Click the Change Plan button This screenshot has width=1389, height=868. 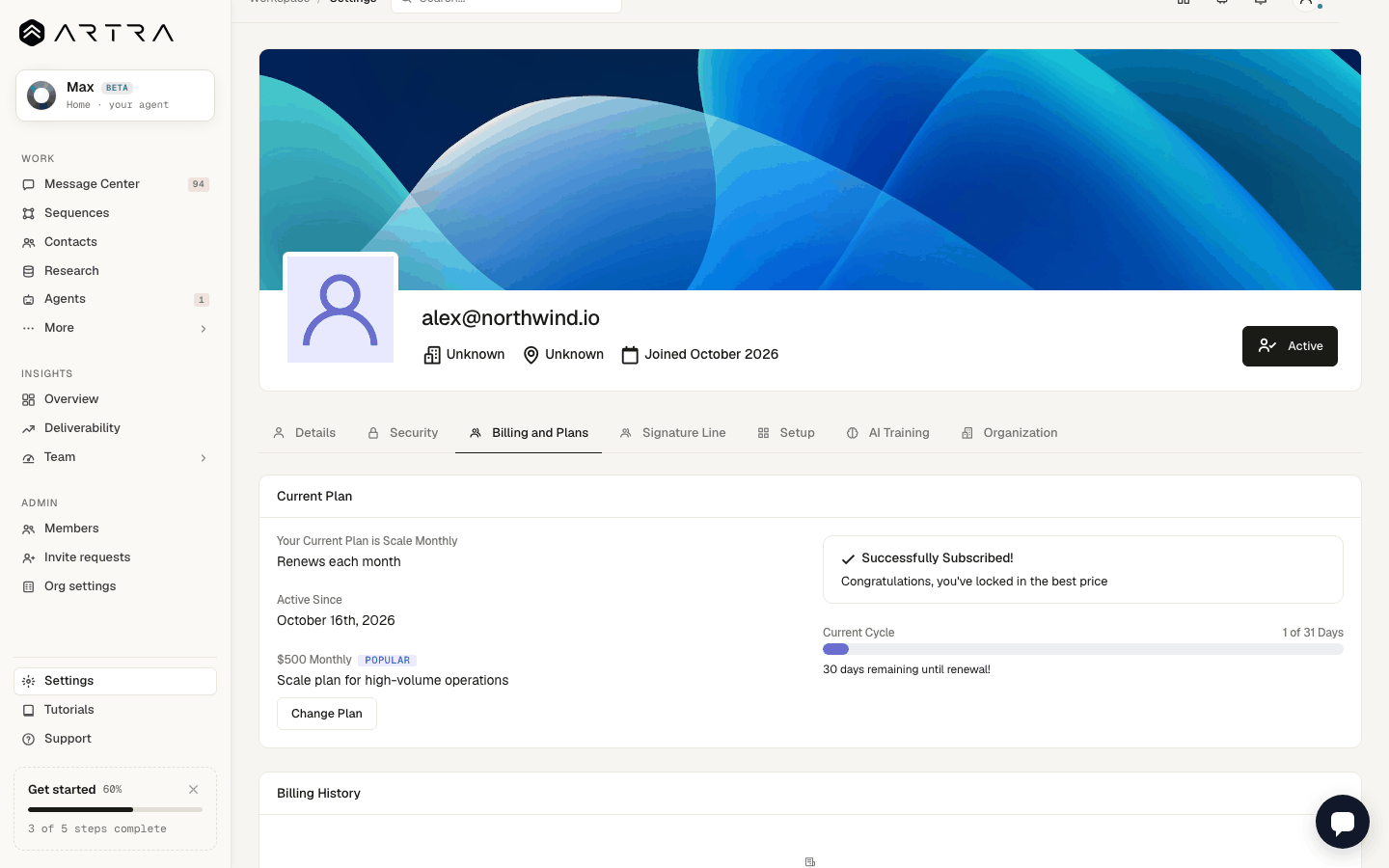tap(327, 714)
